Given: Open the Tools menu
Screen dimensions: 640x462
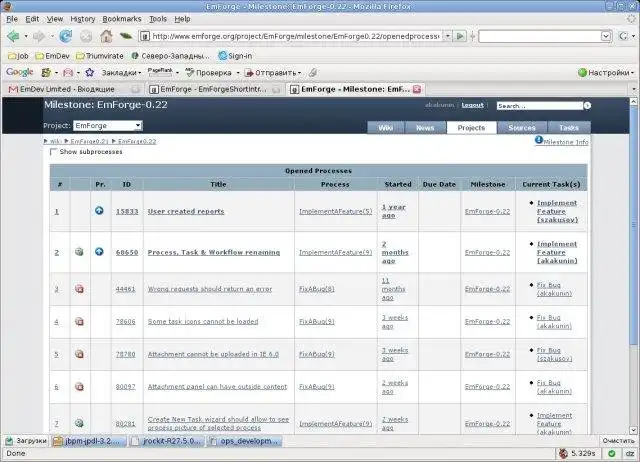Looking at the screenshot, I should (x=158, y=19).
